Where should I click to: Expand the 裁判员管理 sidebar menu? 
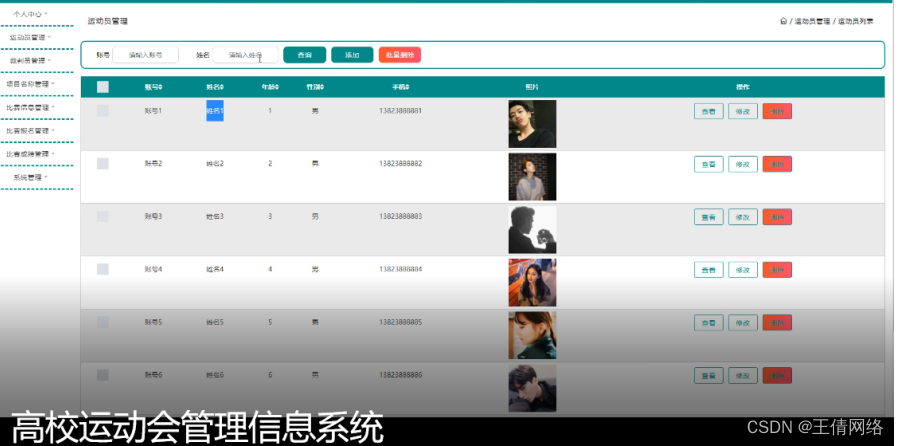click(30, 60)
